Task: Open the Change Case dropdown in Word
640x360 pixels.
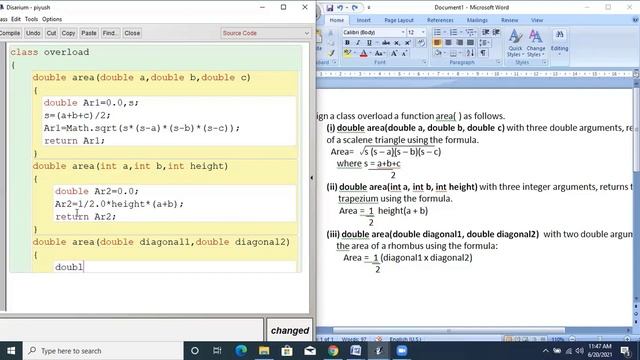Action: (379, 53)
